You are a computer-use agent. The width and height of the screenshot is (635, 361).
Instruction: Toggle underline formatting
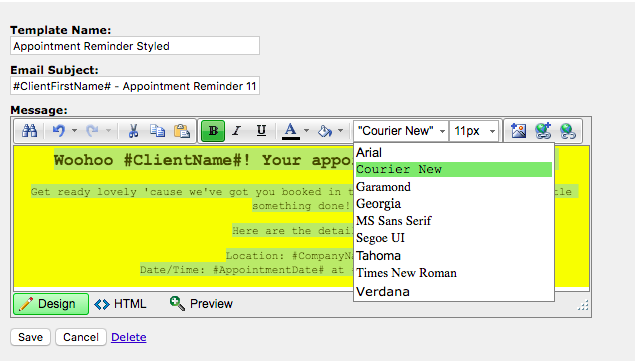tap(261, 131)
